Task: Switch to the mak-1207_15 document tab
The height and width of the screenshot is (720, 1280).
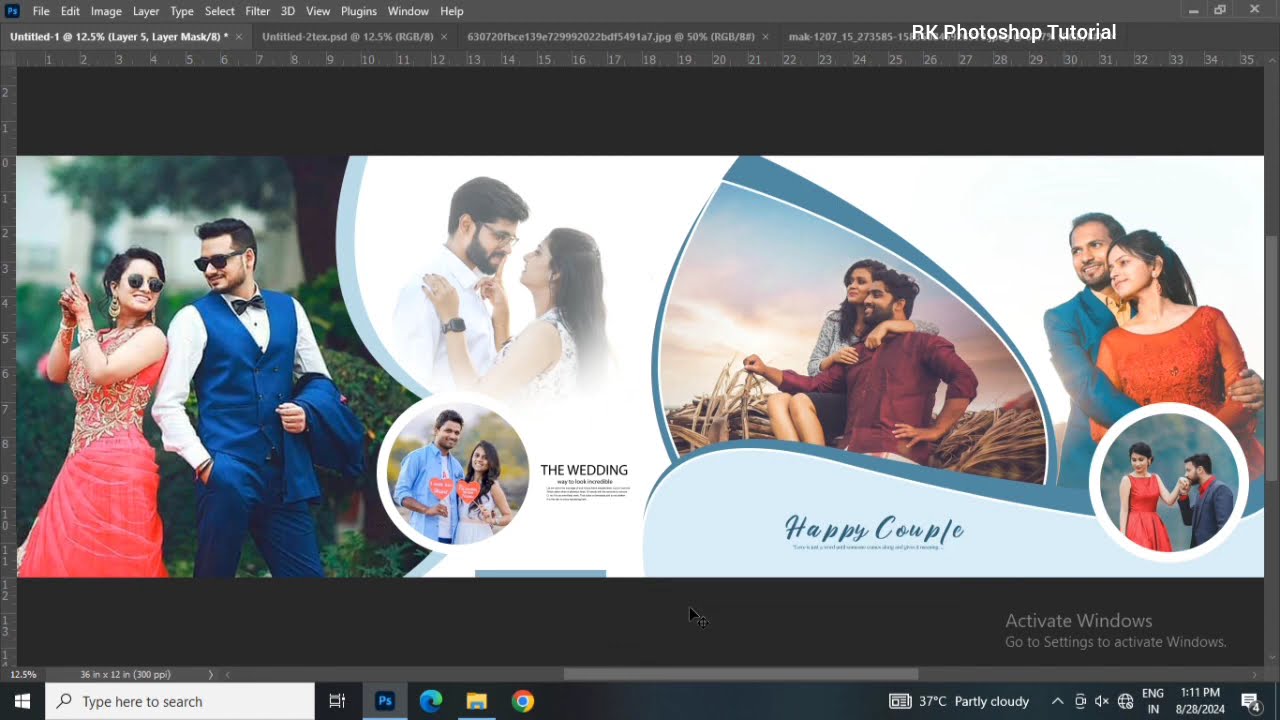Action: [x=850, y=37]
